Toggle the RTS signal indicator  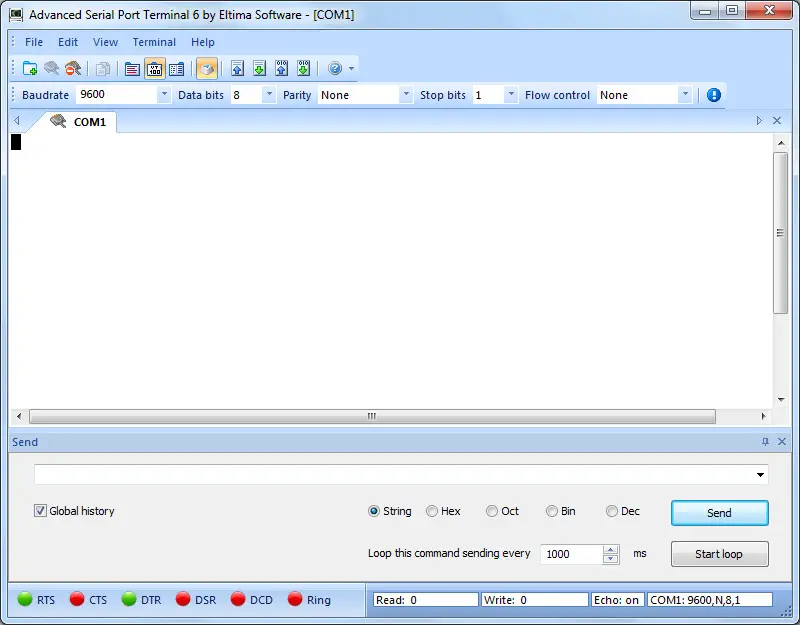pos(25,599)
